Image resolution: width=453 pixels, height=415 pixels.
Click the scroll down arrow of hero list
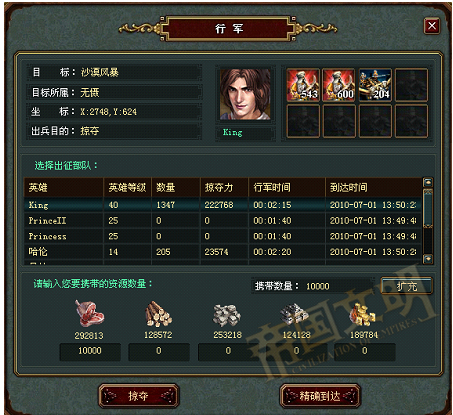428,259
